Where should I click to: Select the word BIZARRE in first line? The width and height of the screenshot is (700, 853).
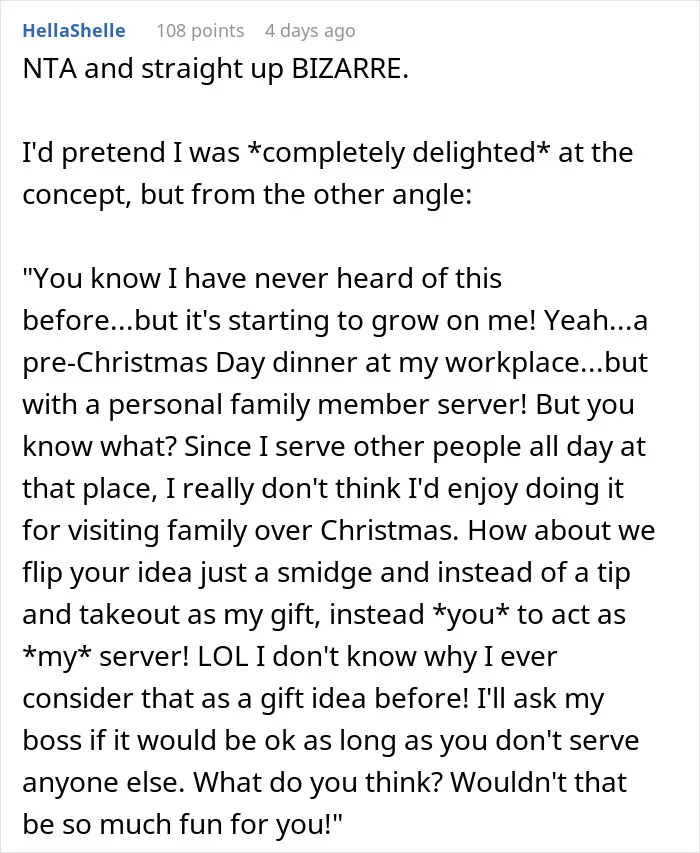pyautogui.click(x=350, y=69)
